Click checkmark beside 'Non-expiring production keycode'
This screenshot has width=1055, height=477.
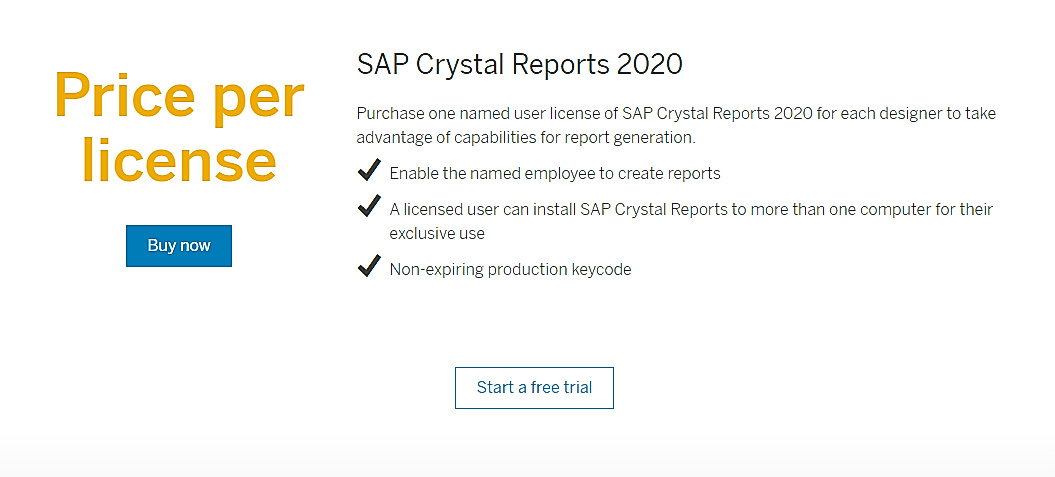(x=369, y=267)
